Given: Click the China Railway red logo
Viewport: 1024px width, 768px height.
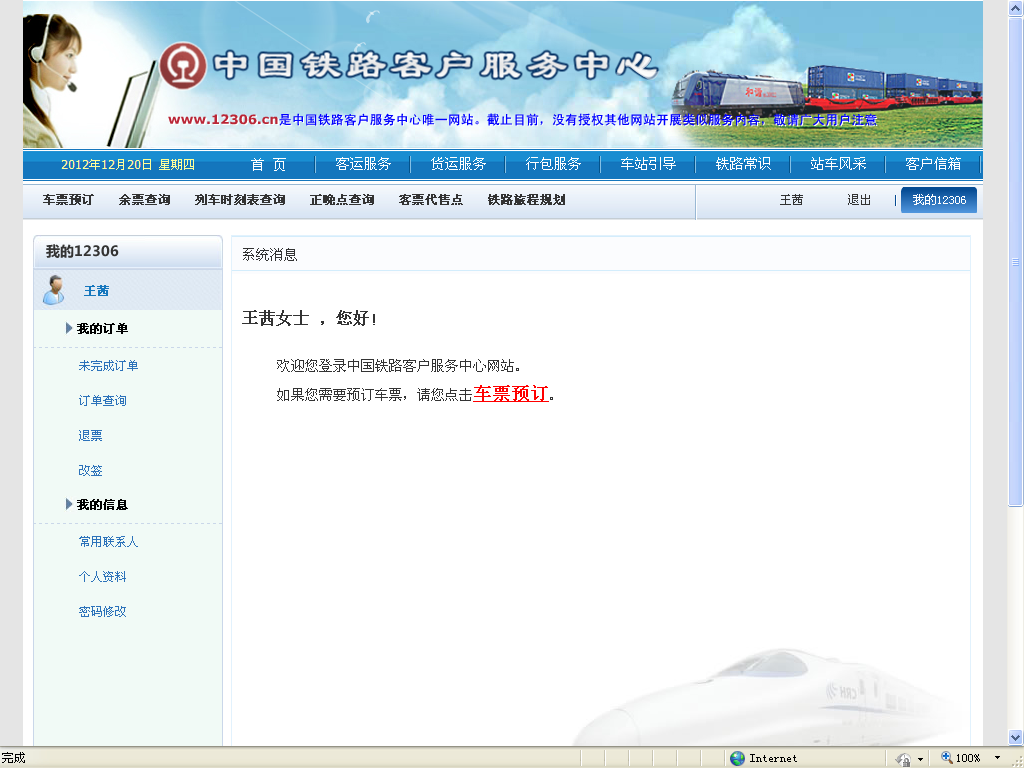Looking at the screenshot, I should [x=184, y=65].
